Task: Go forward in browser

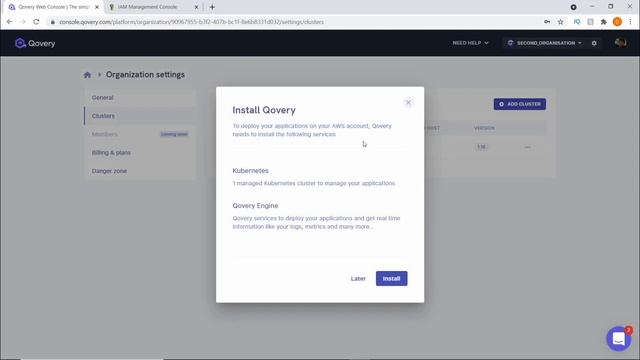Action: coord(22,22)
